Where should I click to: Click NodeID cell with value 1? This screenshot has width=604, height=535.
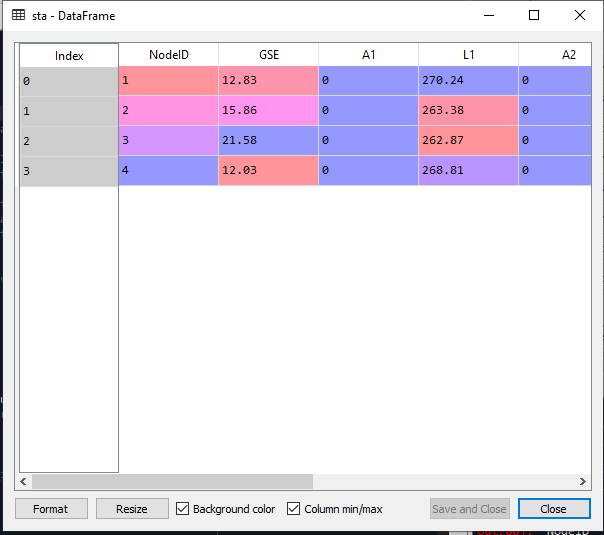coord(168,81)
